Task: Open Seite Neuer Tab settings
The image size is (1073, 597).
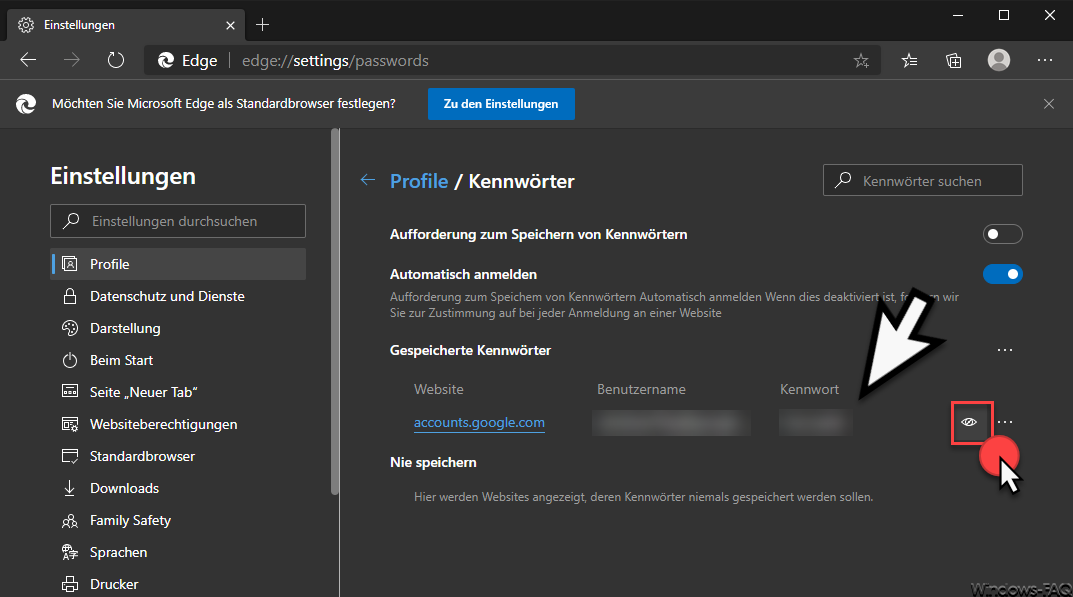Action: (178, 392)
